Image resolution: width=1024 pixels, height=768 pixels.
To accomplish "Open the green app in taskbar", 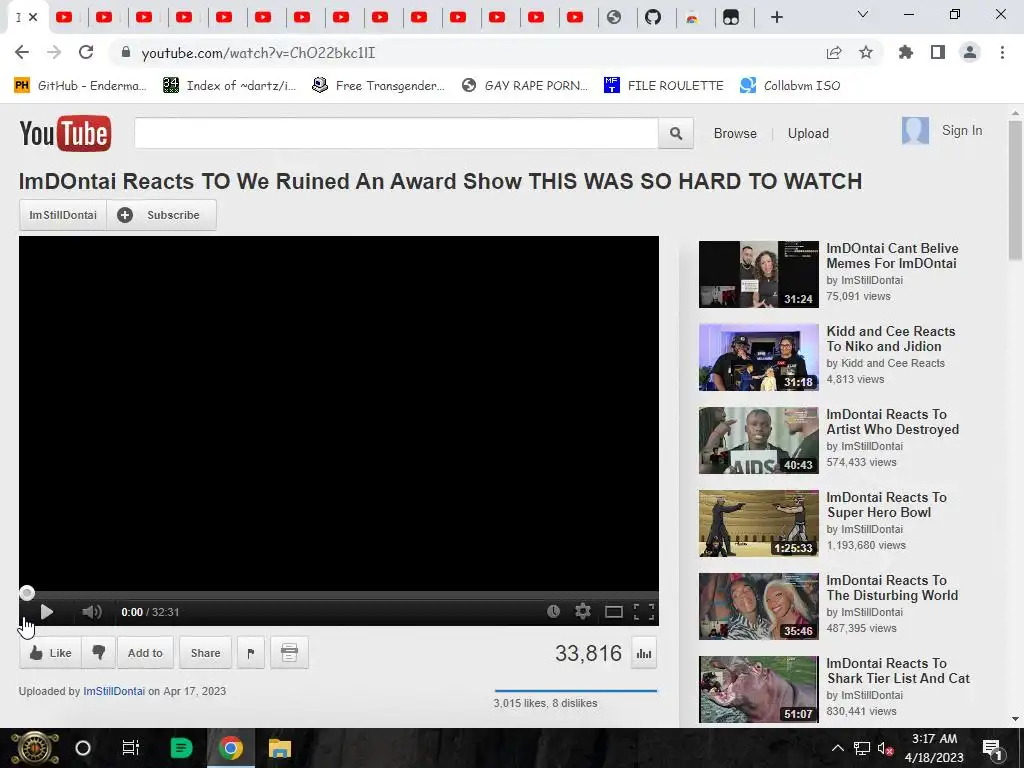I will point(181,748).
